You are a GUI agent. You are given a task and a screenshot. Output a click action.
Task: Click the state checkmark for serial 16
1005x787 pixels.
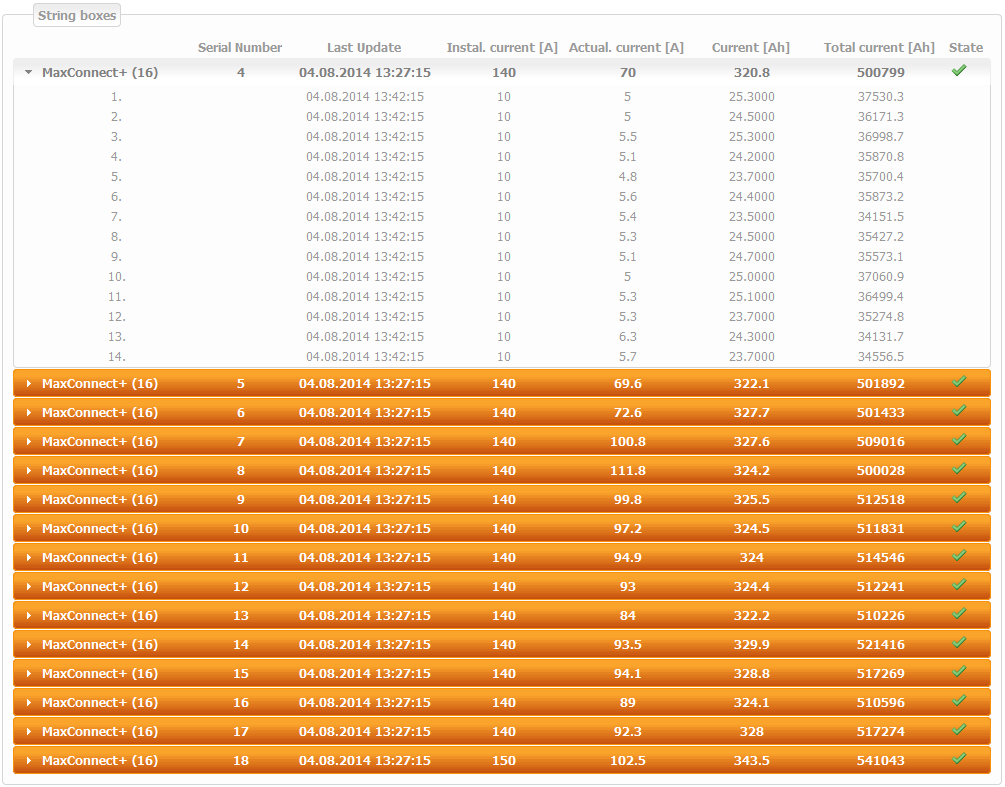pyautogui.click(x=959, y=701)
